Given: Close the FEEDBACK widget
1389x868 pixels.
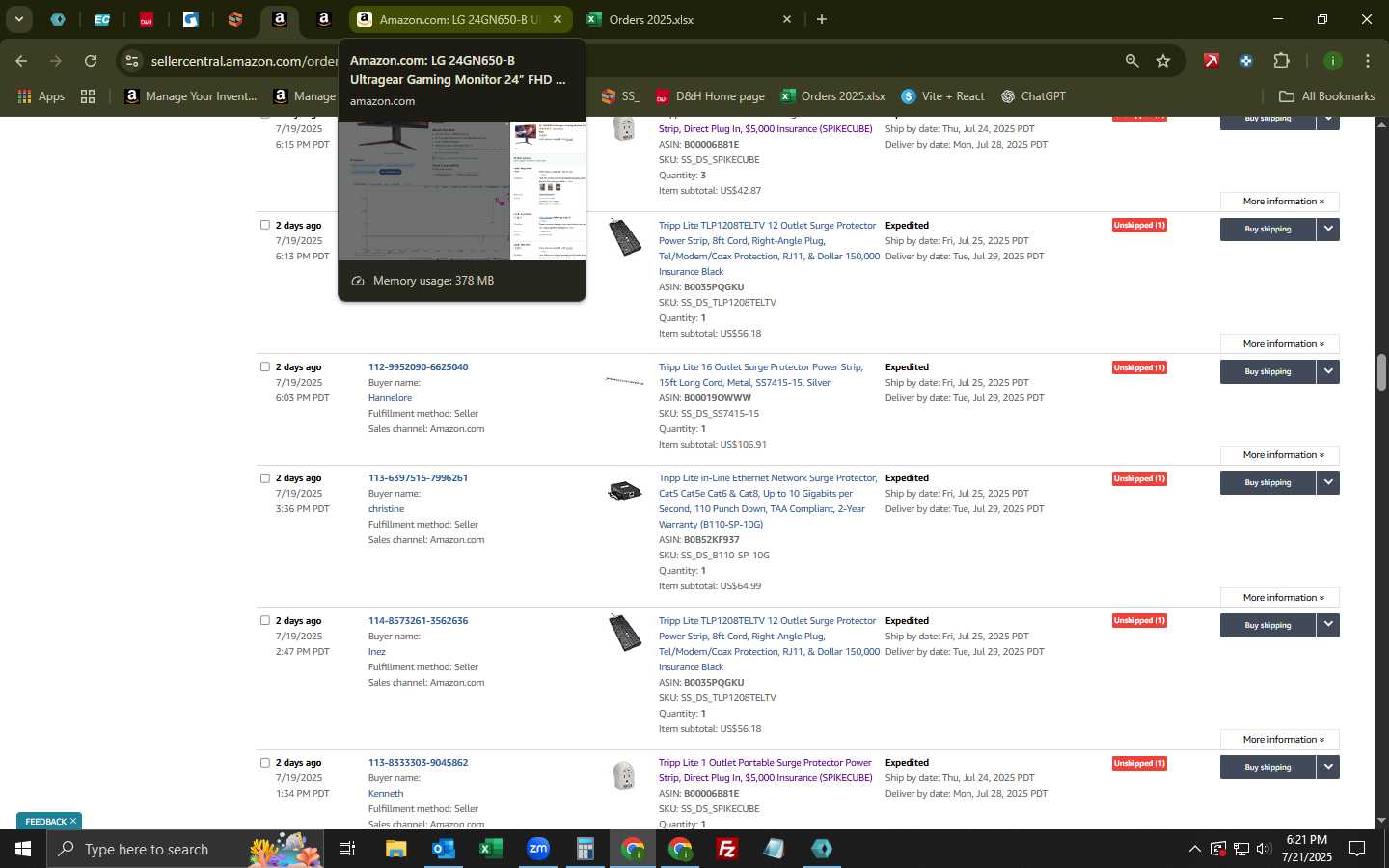Looking at the screenshot, I should tap(73, 822).
